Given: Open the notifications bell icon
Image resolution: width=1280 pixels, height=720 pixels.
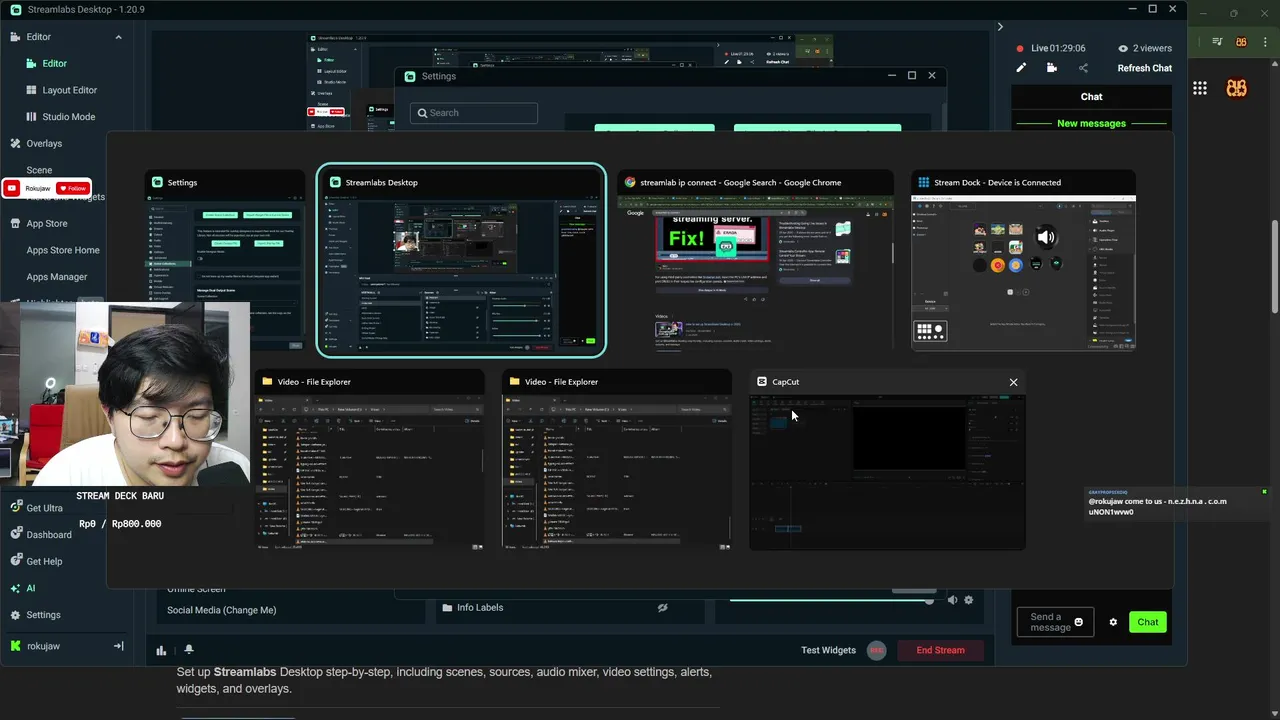Looking at the screenshot, I should [188, 650].
